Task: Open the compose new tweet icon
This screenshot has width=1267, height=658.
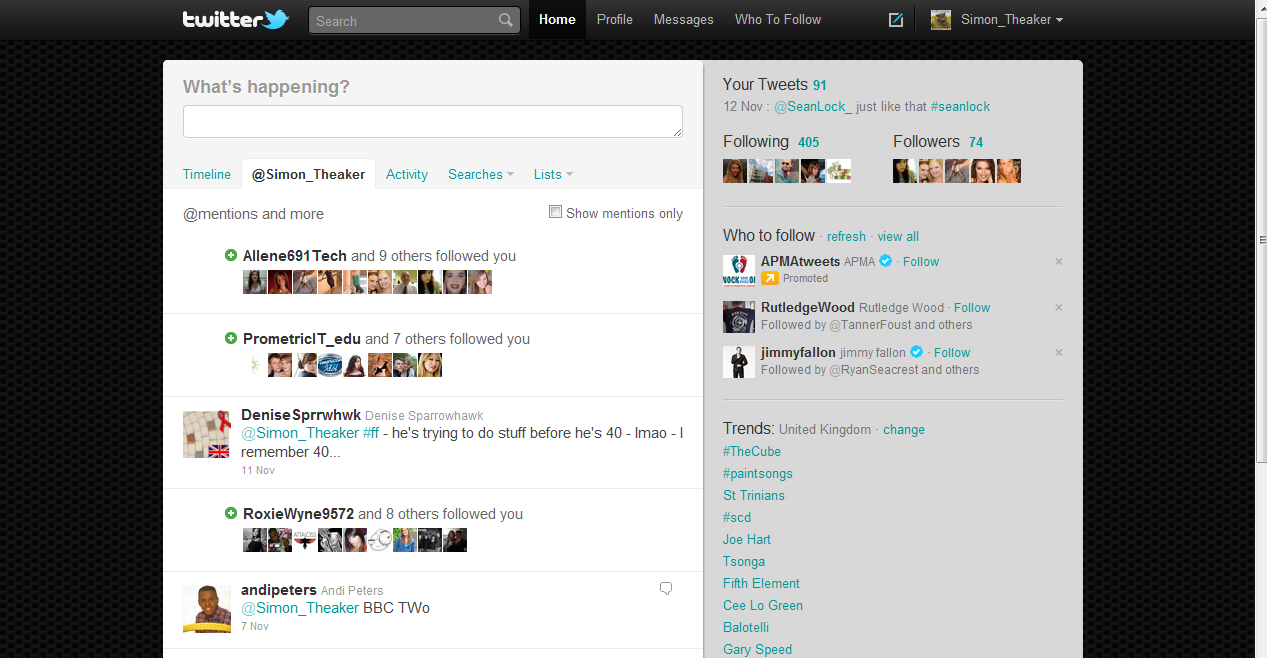Action: pyautogui.click(x=896, y=19)
